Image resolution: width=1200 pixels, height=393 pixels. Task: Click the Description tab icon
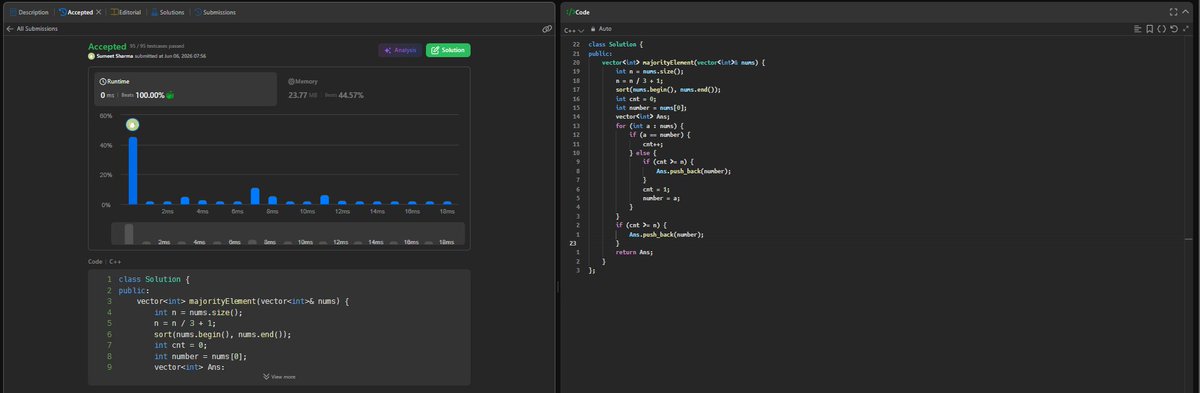(13, 11)
